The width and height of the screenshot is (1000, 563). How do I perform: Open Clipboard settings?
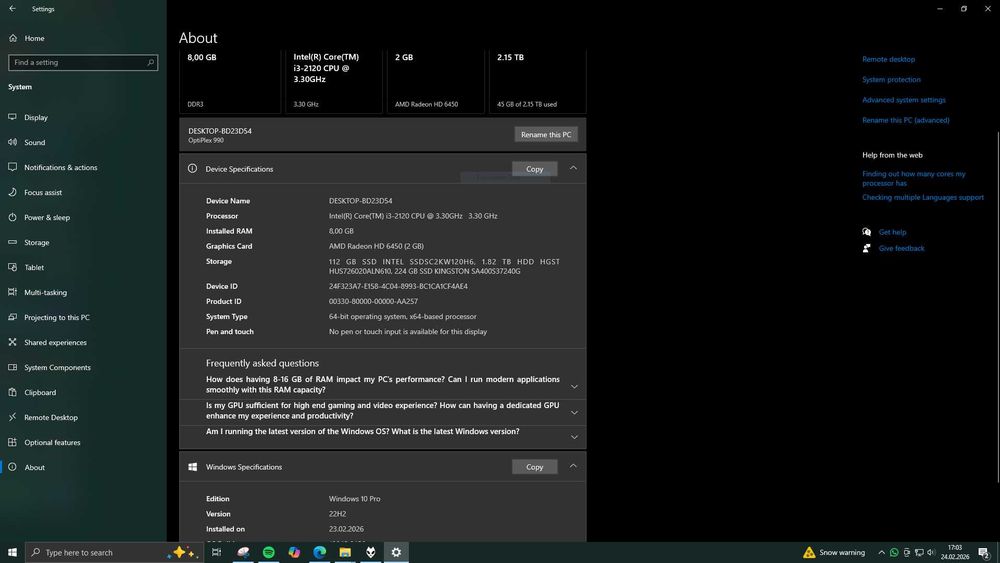tap(40, 392)
